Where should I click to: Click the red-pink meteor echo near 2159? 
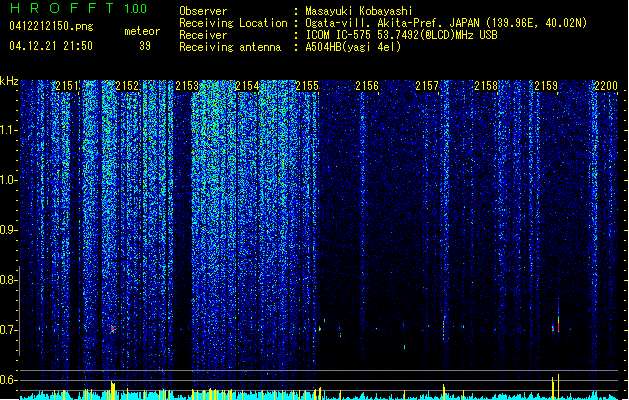point(558,326)
